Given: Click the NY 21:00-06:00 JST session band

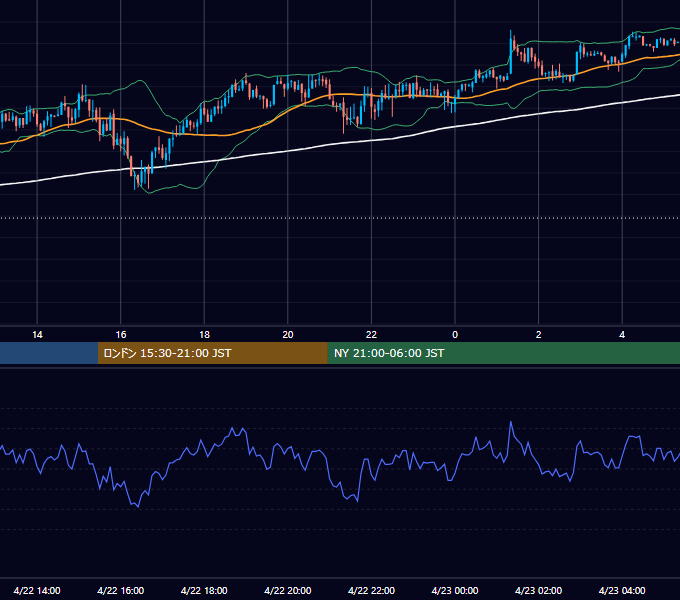Looking at the screenshot, I should [503, 353].
